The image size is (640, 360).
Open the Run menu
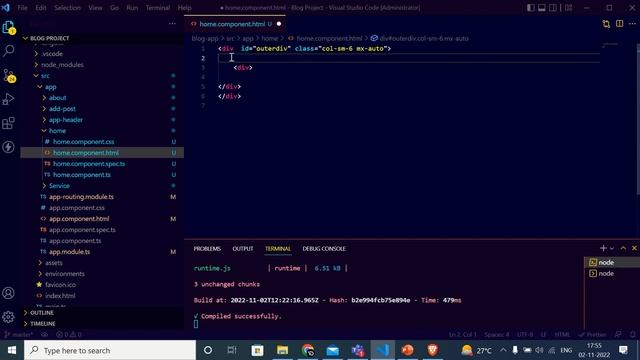click(132, 8)
